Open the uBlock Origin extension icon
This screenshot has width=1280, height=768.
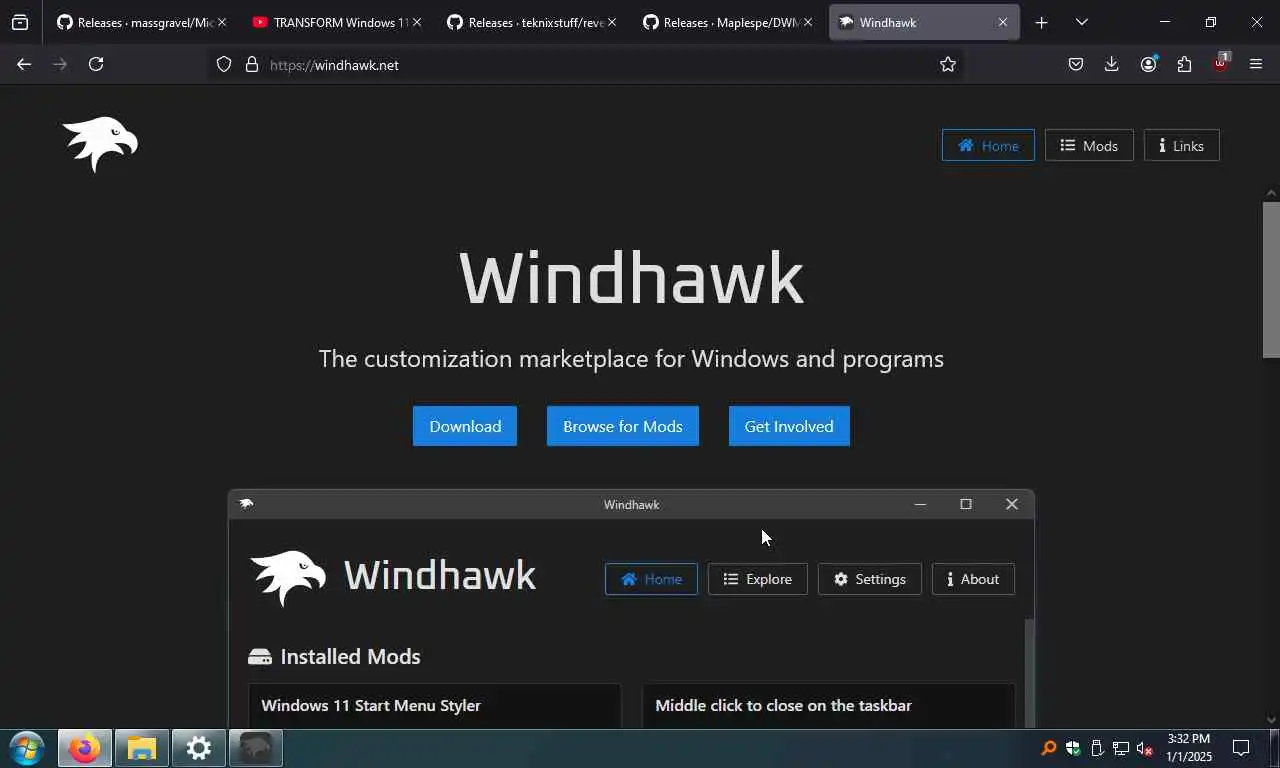[x=1220, y=62]
